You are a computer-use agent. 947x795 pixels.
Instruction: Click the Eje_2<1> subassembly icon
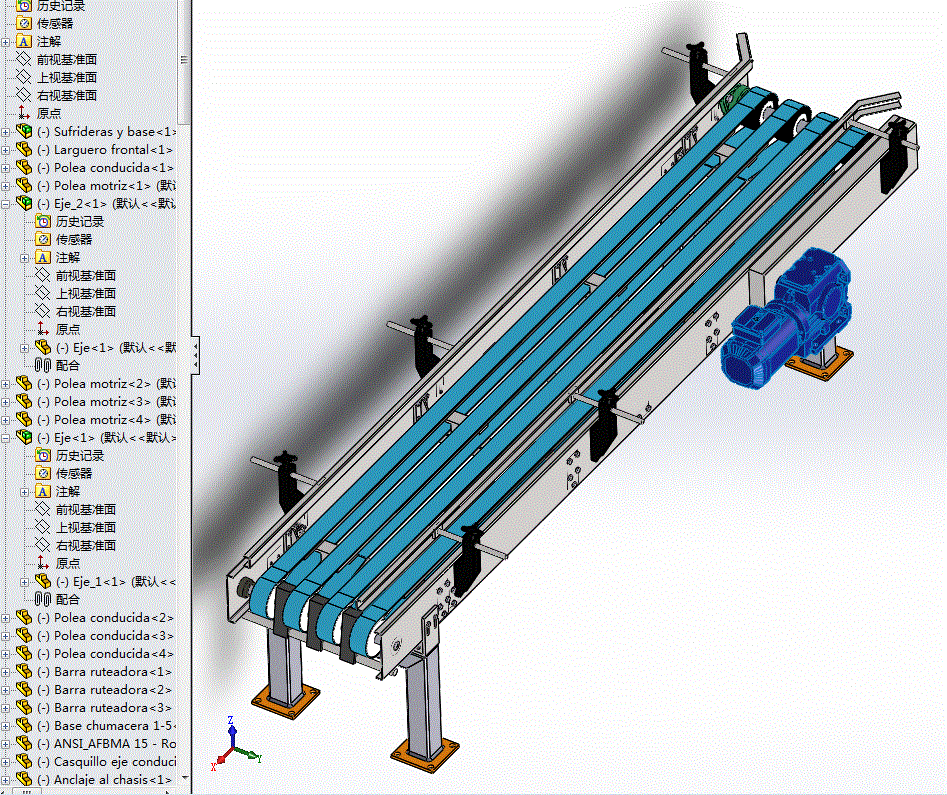point(24,203)
